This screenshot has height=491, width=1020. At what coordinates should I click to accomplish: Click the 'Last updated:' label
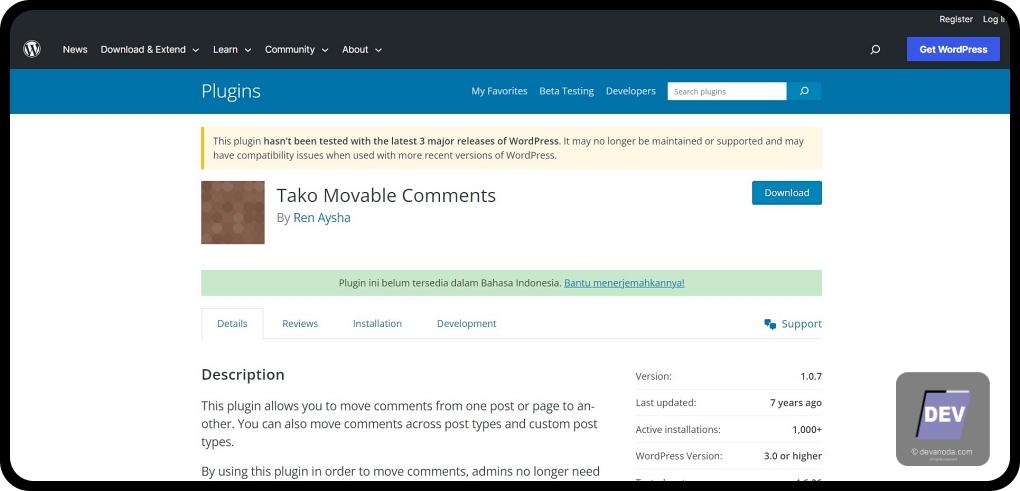[665, 403]
